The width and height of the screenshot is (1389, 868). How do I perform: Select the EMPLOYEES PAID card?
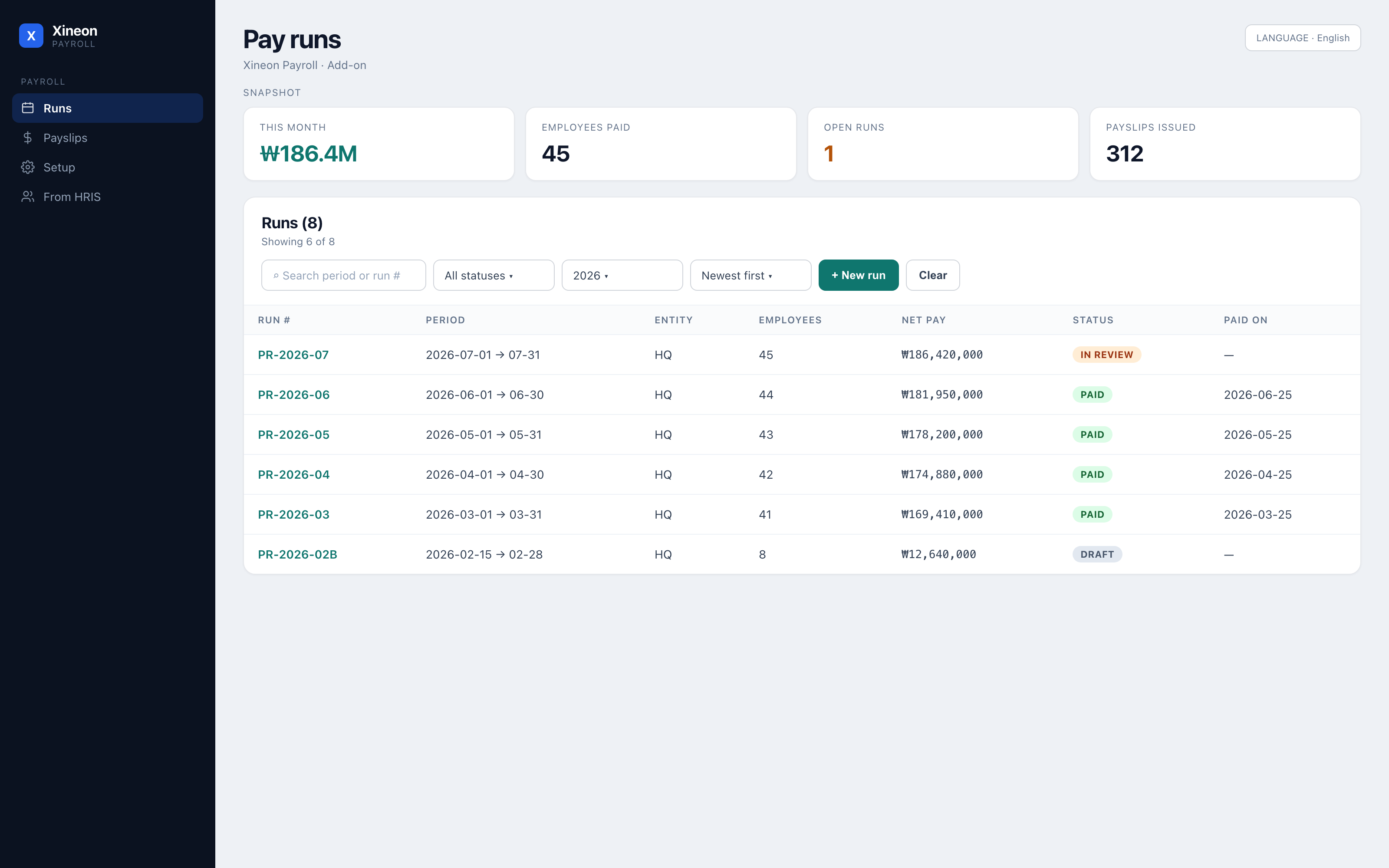[661, 144]
